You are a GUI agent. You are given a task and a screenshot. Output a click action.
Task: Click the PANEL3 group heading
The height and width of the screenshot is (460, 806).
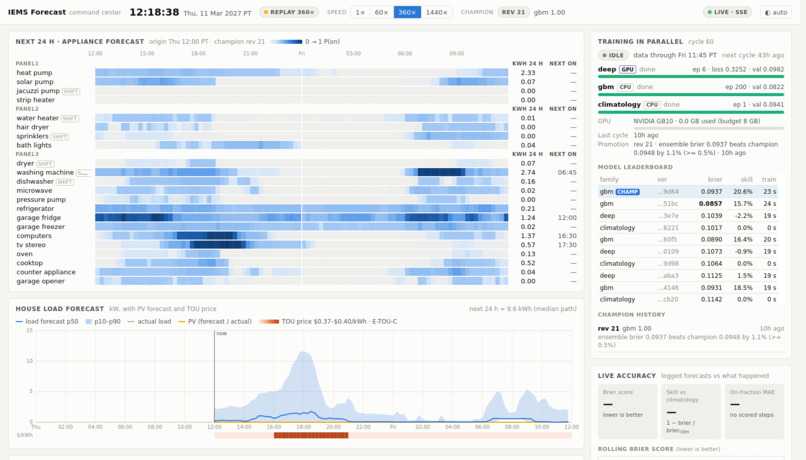point(27,154)
